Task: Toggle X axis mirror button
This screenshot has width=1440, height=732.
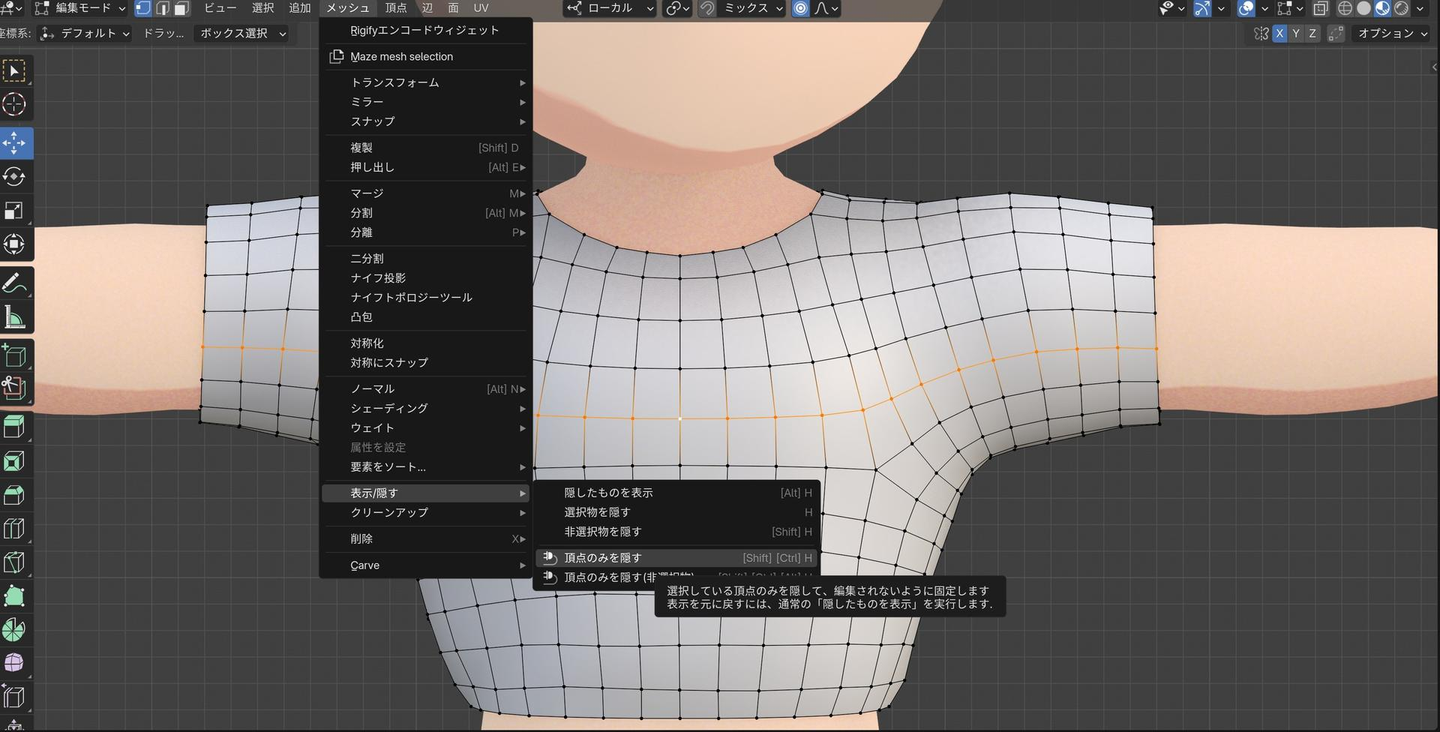Action: pos(1279,33)
